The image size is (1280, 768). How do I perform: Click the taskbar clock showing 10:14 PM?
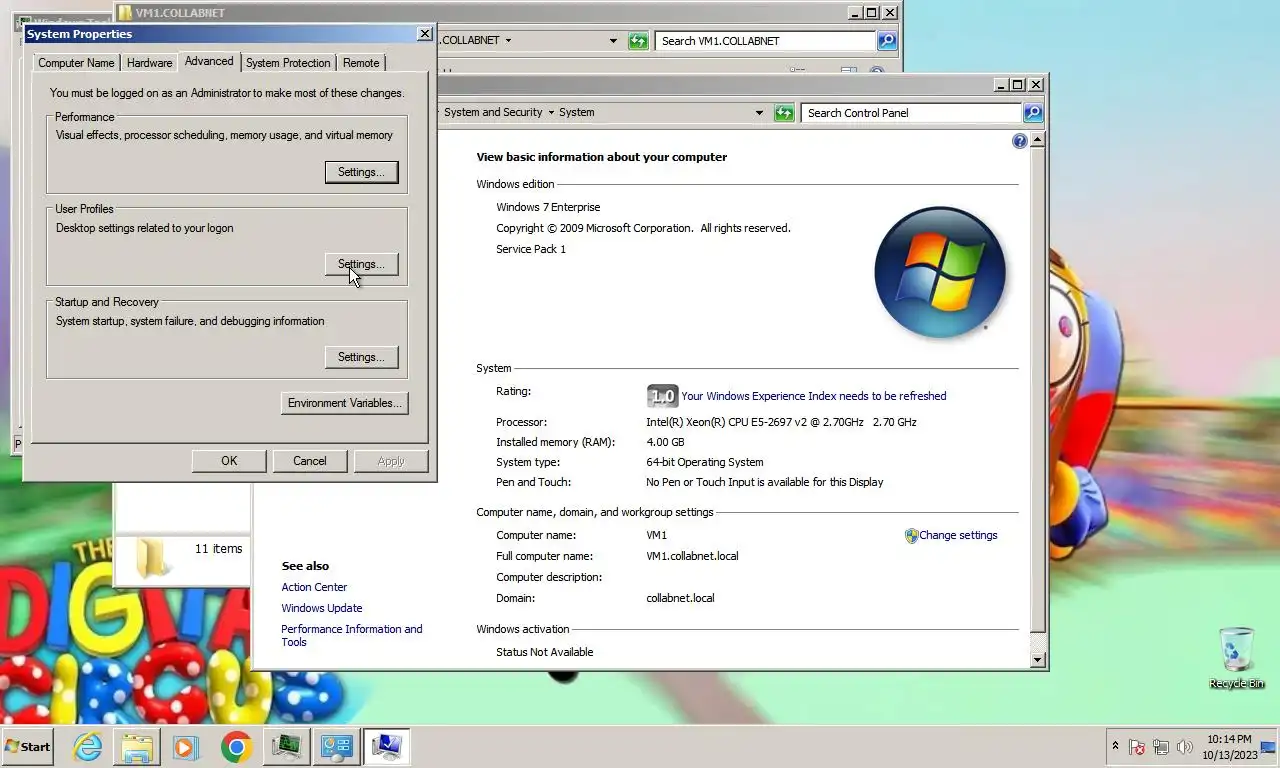[1229, 747]
